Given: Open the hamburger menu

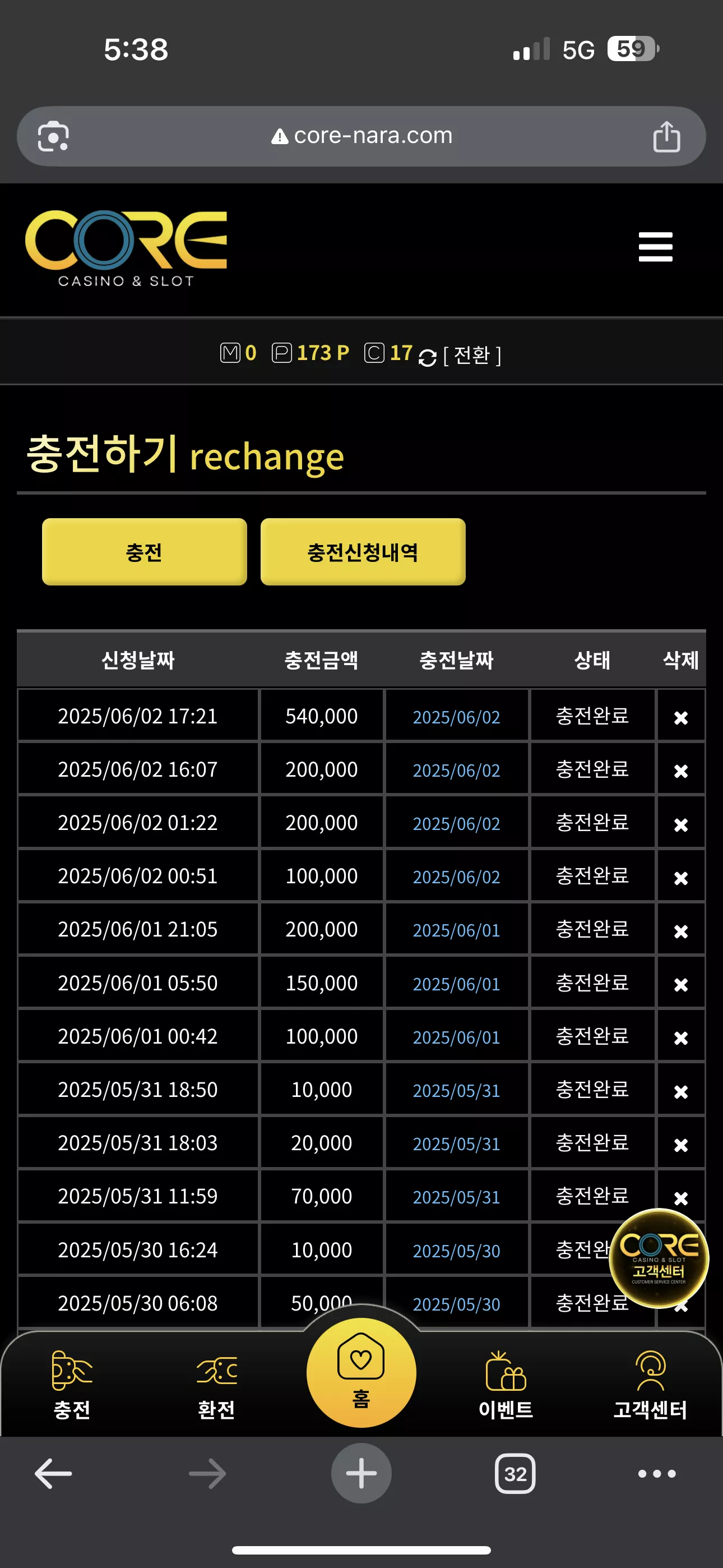Looking at the screenshot, I should point(655,247).
